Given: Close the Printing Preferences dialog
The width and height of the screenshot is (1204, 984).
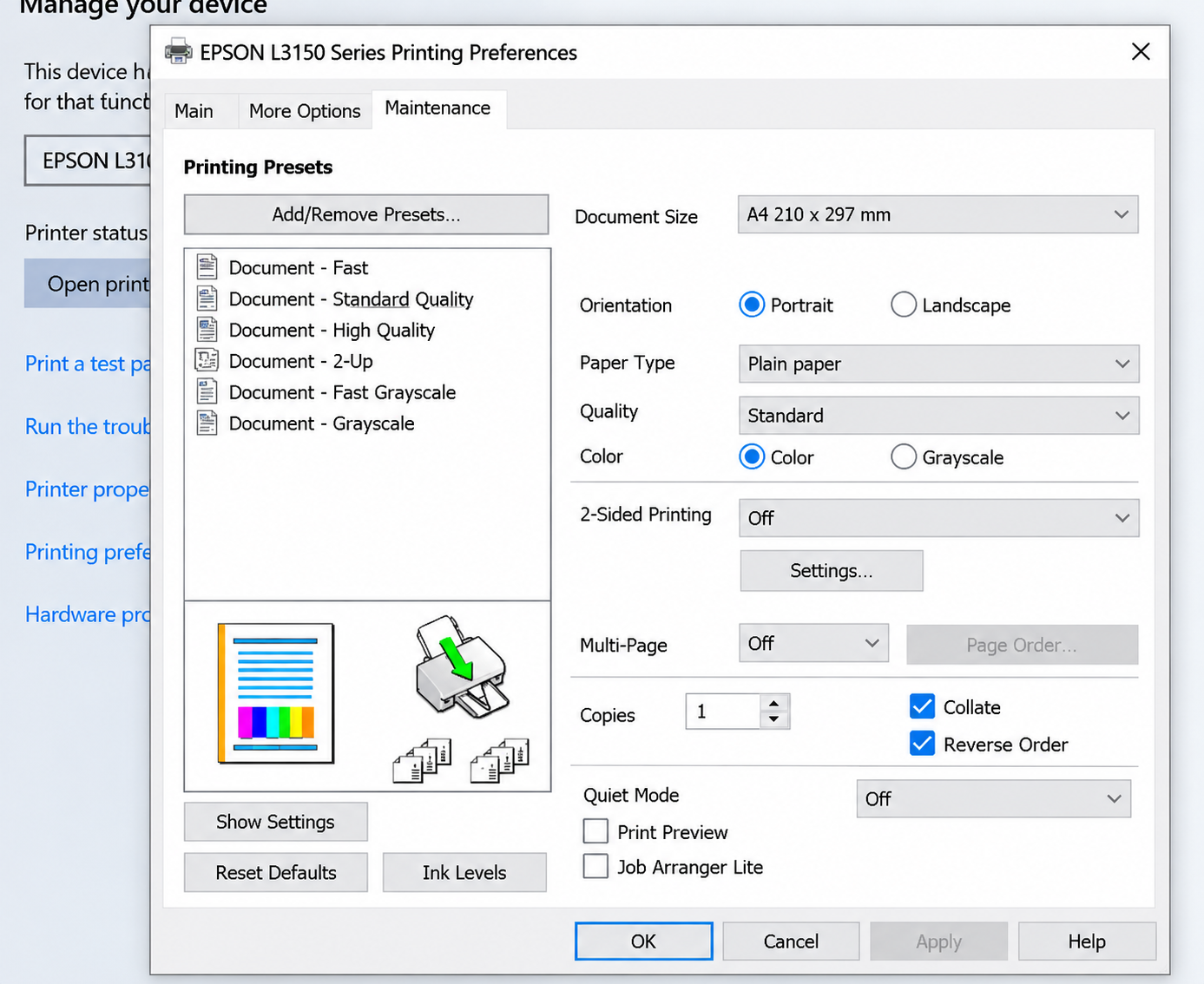Looking at the screenshot, I should [x=1141, y=52].
